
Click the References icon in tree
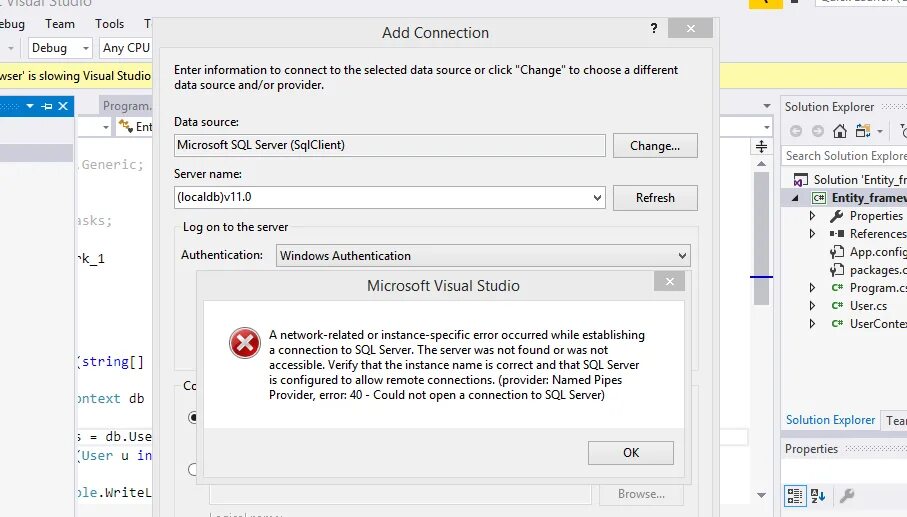[836, 234]
